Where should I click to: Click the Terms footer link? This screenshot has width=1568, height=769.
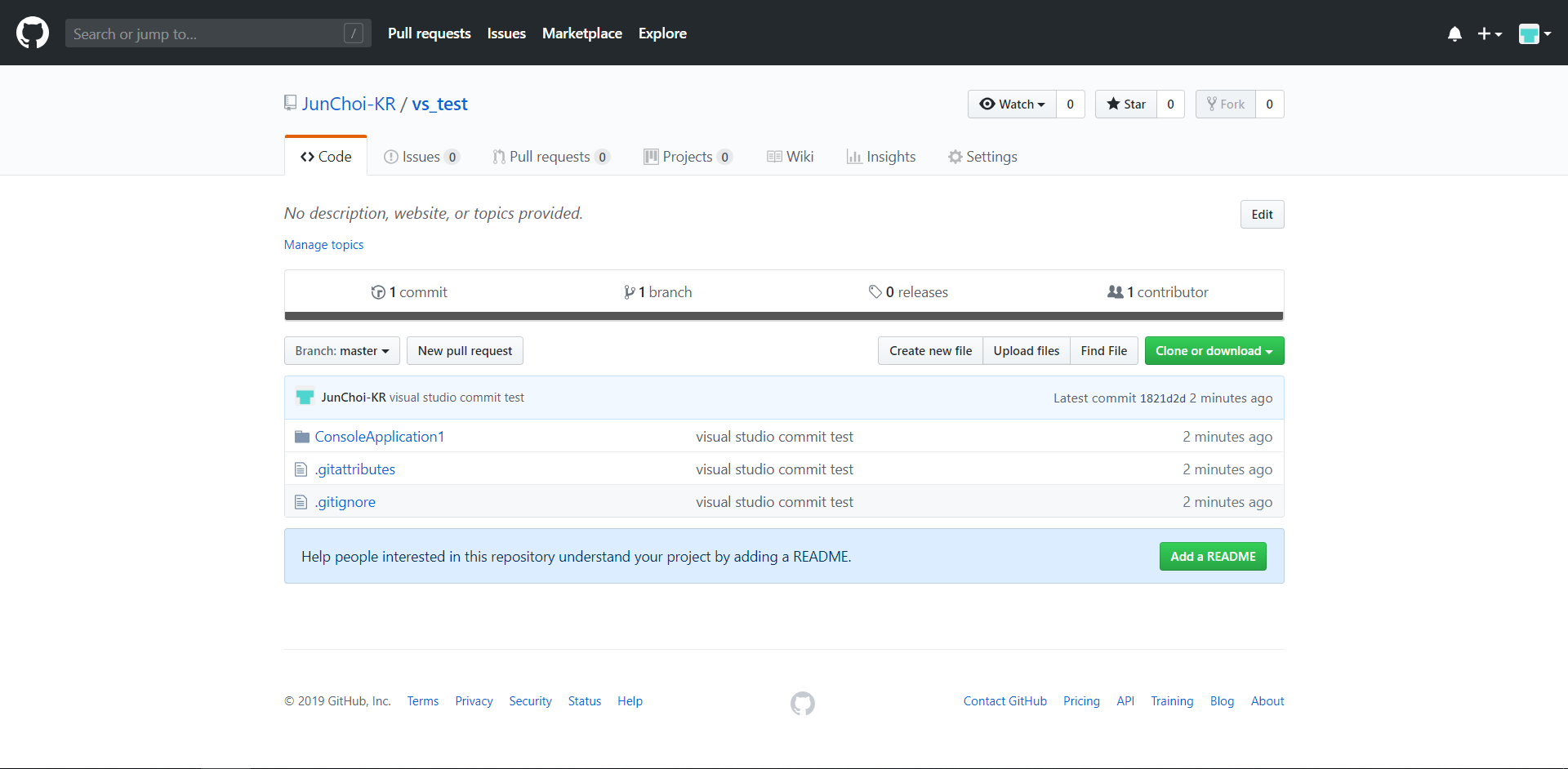[x=423, y=701]
